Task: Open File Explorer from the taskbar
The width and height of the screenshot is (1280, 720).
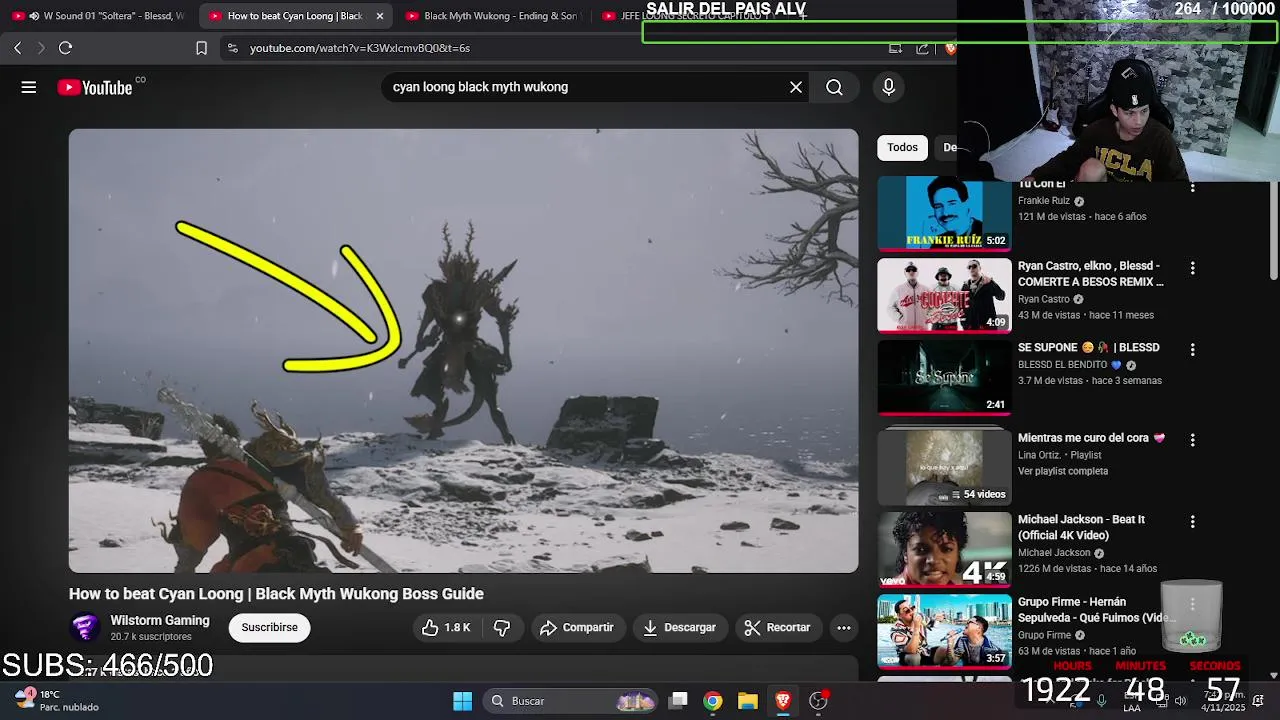Action: pyautogui.click(x=747, y=701)
